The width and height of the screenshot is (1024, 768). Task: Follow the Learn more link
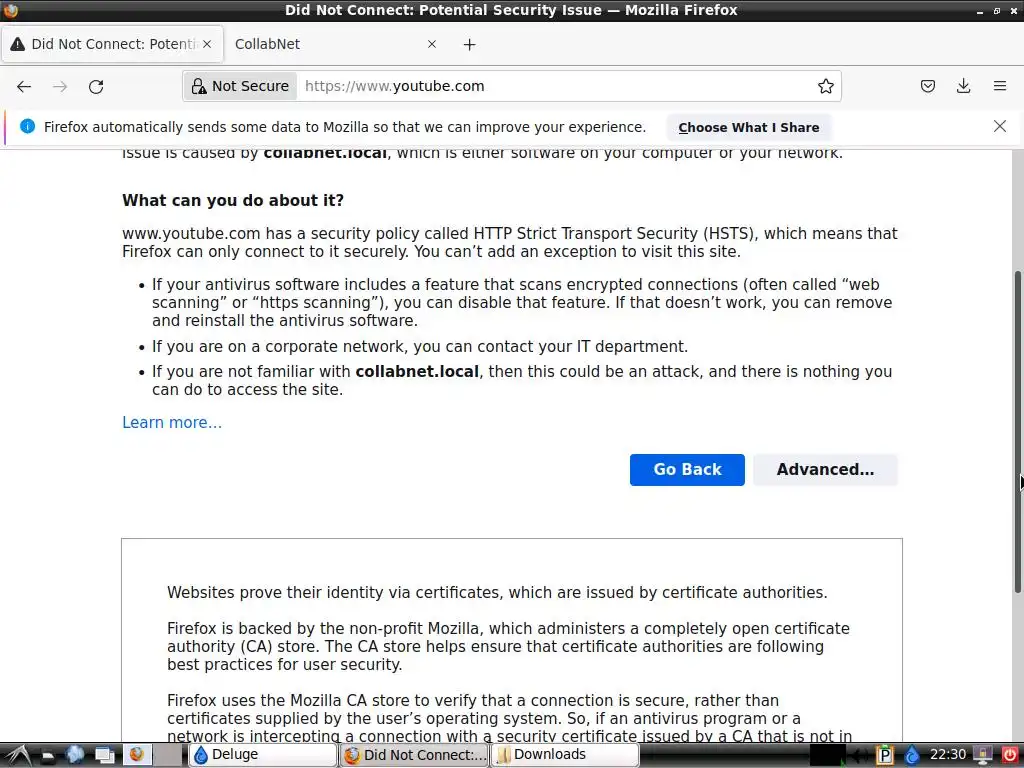[172, 423]
